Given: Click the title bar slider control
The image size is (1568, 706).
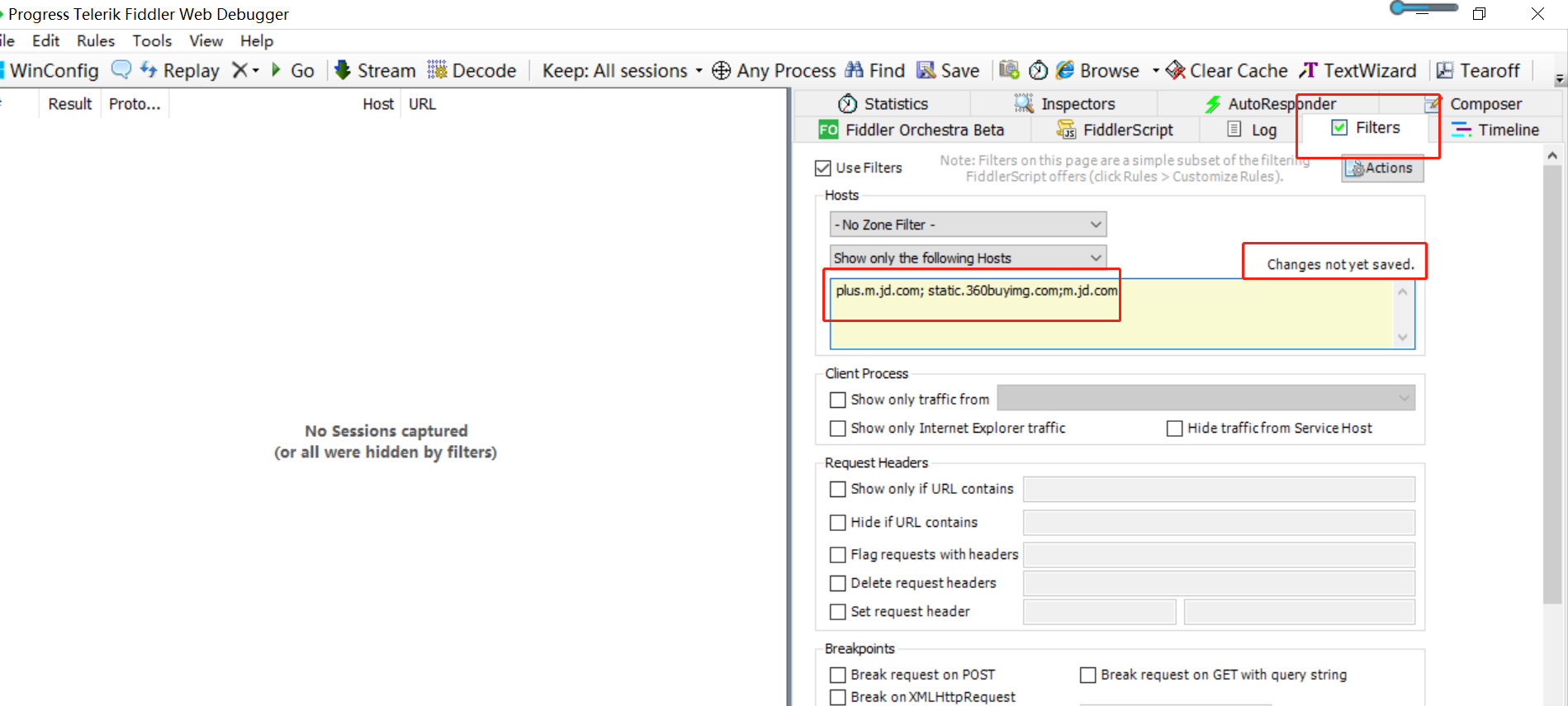Looking at the screenshot, I should pyautogui.click(x=1424, y=8).
